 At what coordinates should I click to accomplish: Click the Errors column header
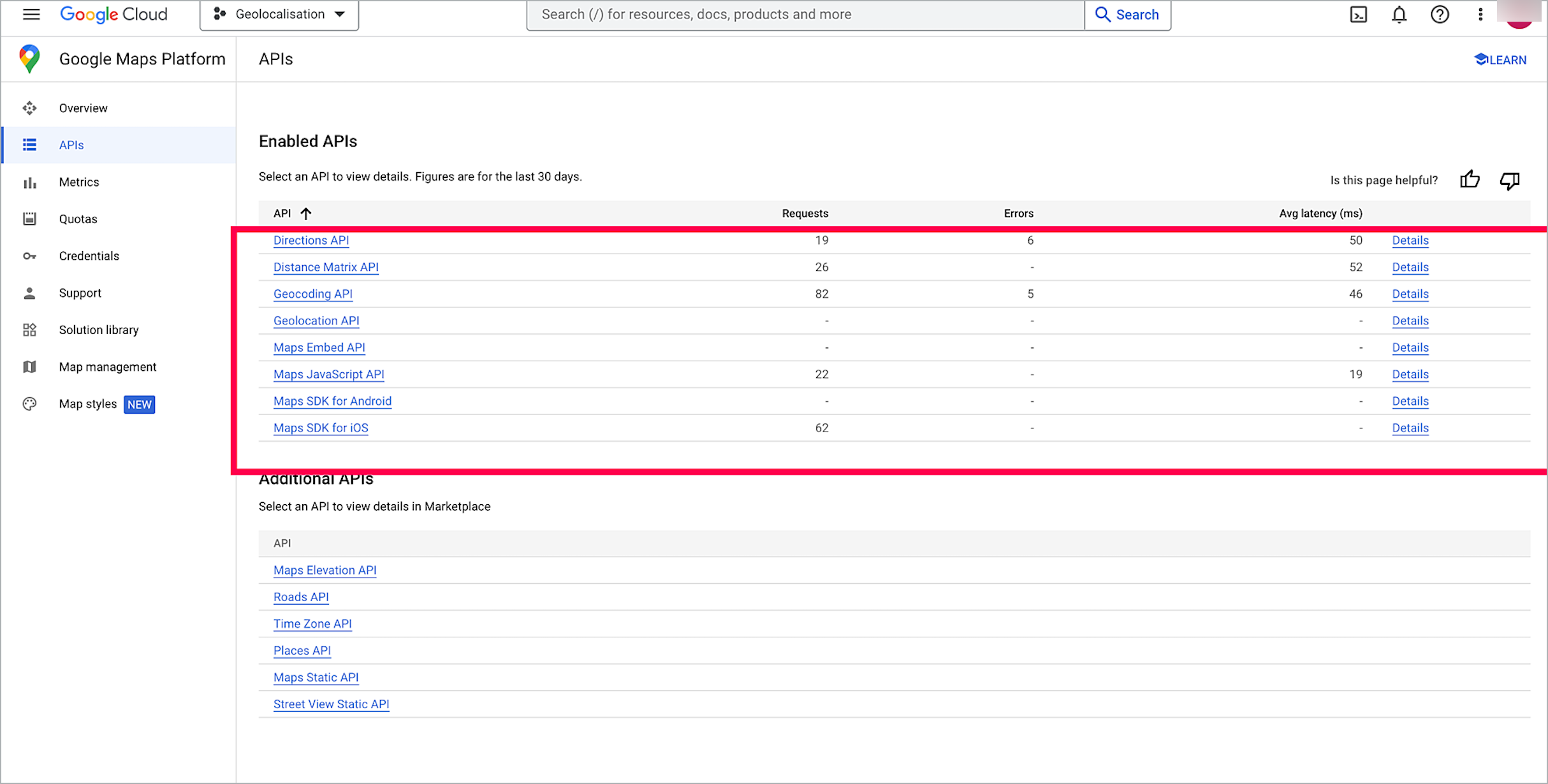pos(1019,214)
